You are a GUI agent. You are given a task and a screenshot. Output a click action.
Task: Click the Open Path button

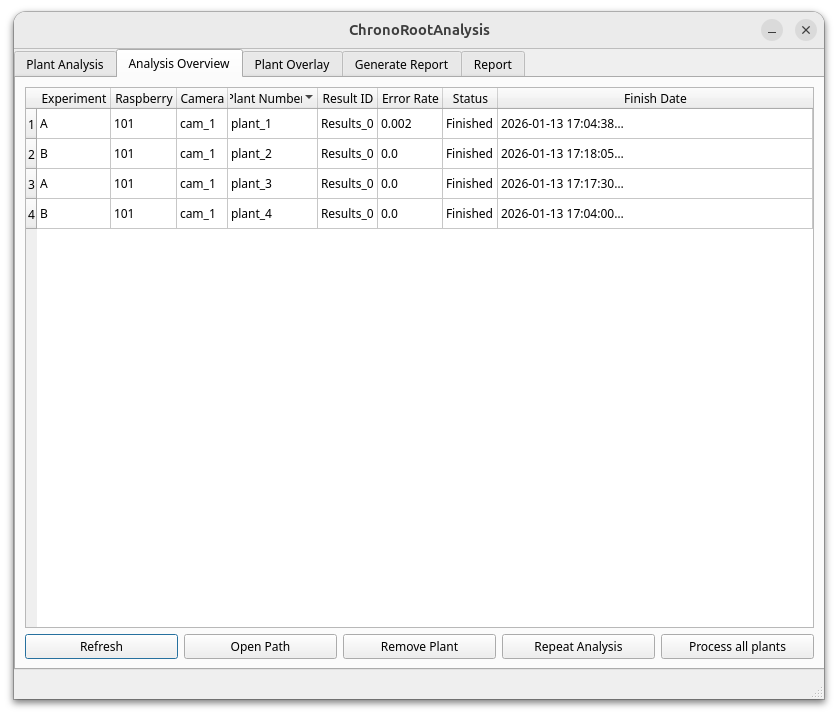tap(260, 646)
